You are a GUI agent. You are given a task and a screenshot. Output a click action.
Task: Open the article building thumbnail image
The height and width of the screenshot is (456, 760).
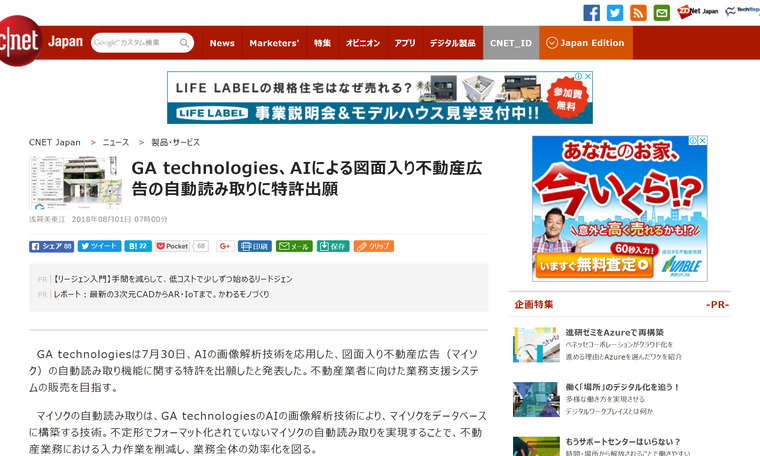tap(75, 182)
